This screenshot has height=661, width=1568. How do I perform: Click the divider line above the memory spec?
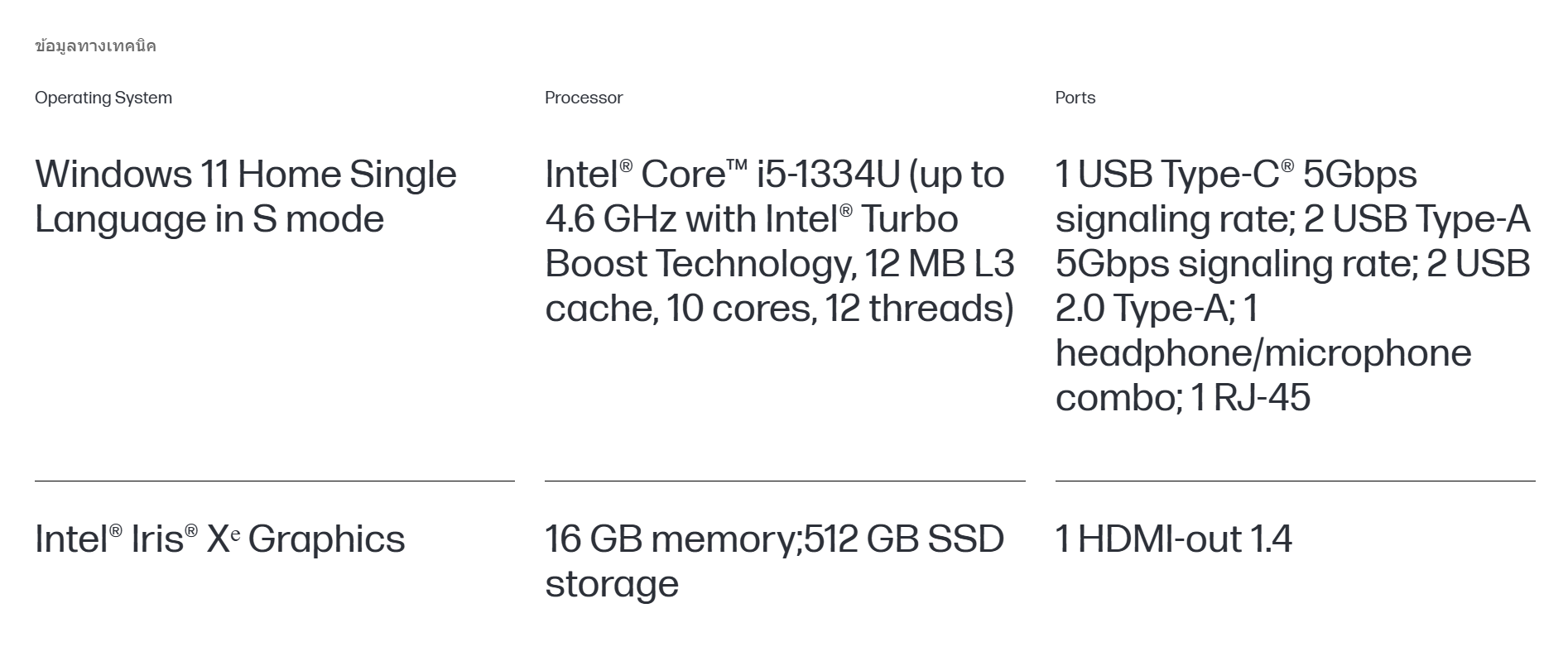[x=784, y=481]
